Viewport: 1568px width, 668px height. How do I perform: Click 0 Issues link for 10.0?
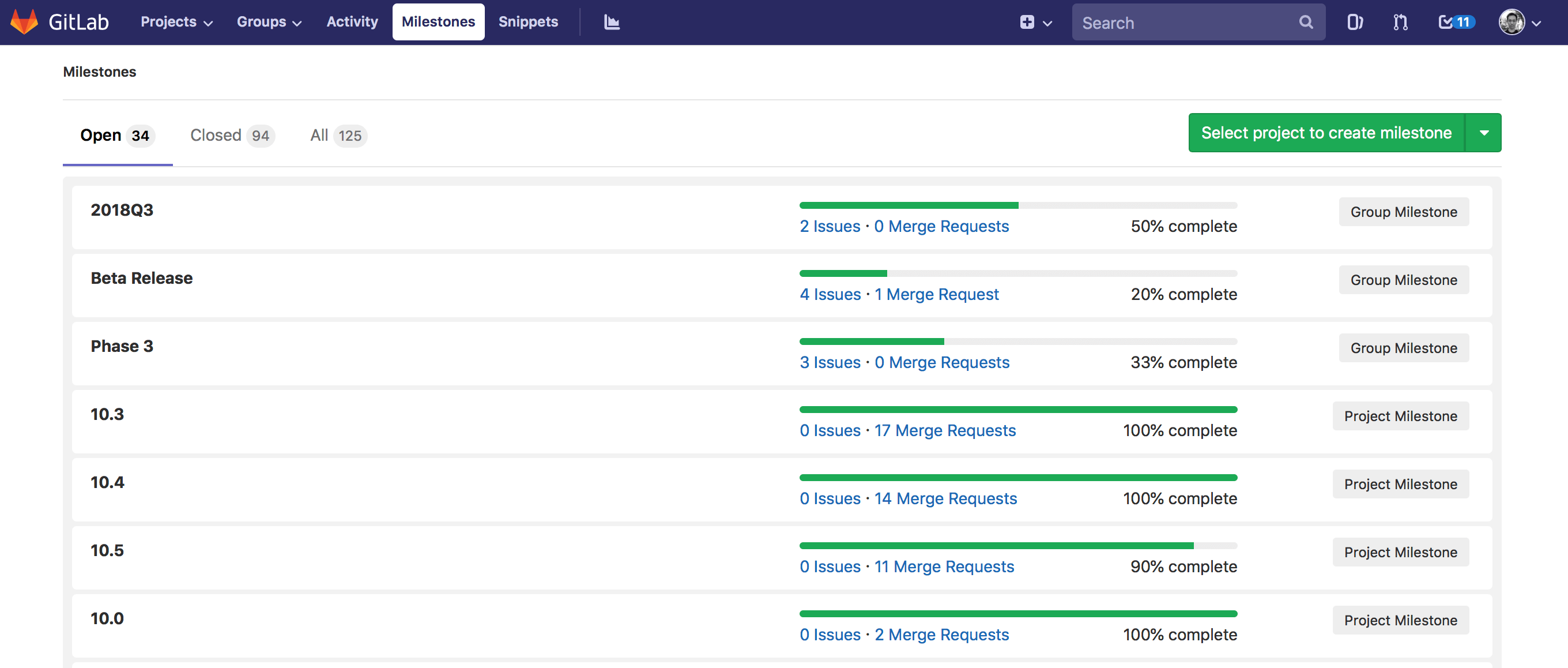coord(830,635)
